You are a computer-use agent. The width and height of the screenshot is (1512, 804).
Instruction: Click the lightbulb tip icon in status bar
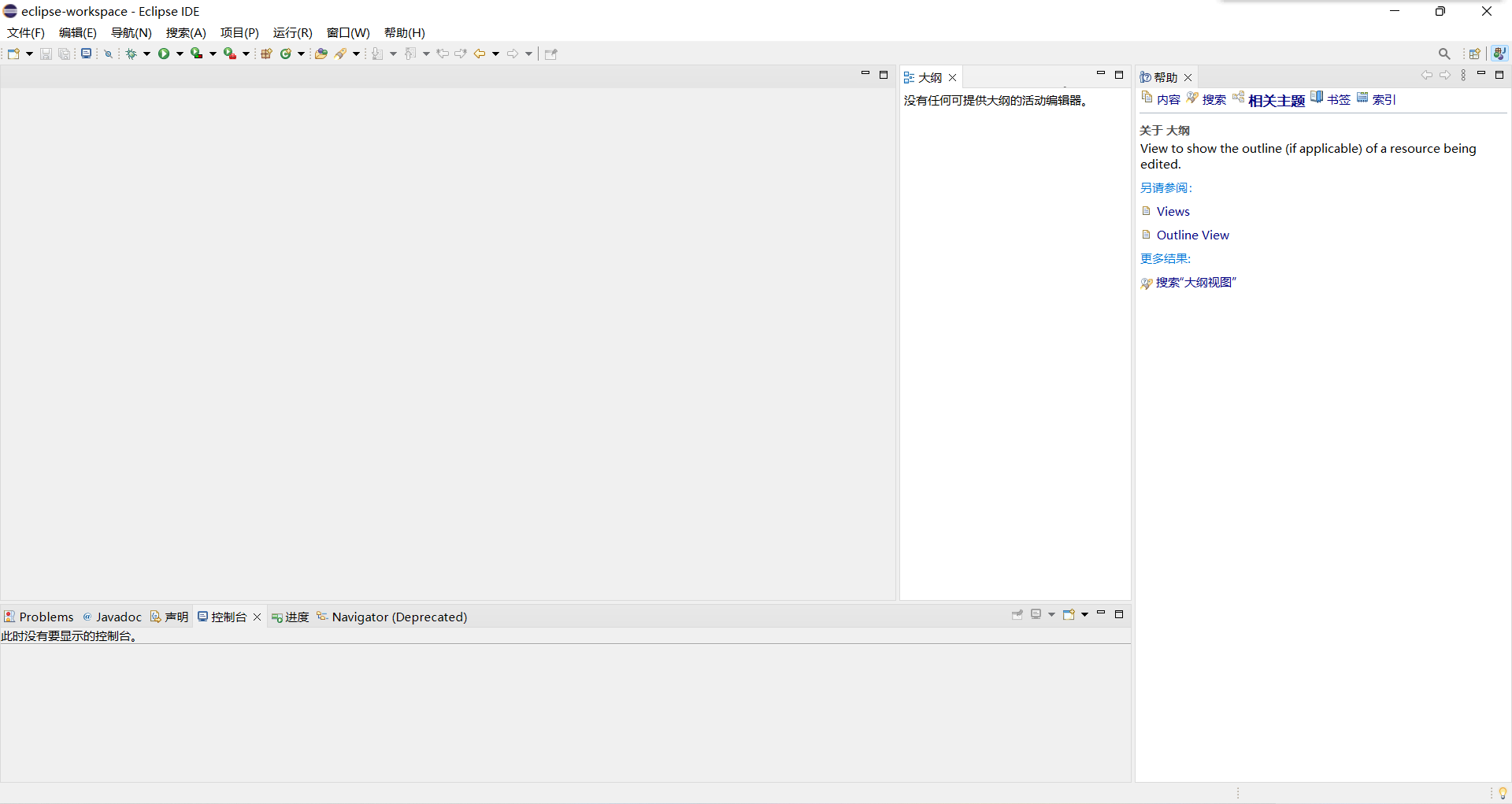(x=1503, y=793)
